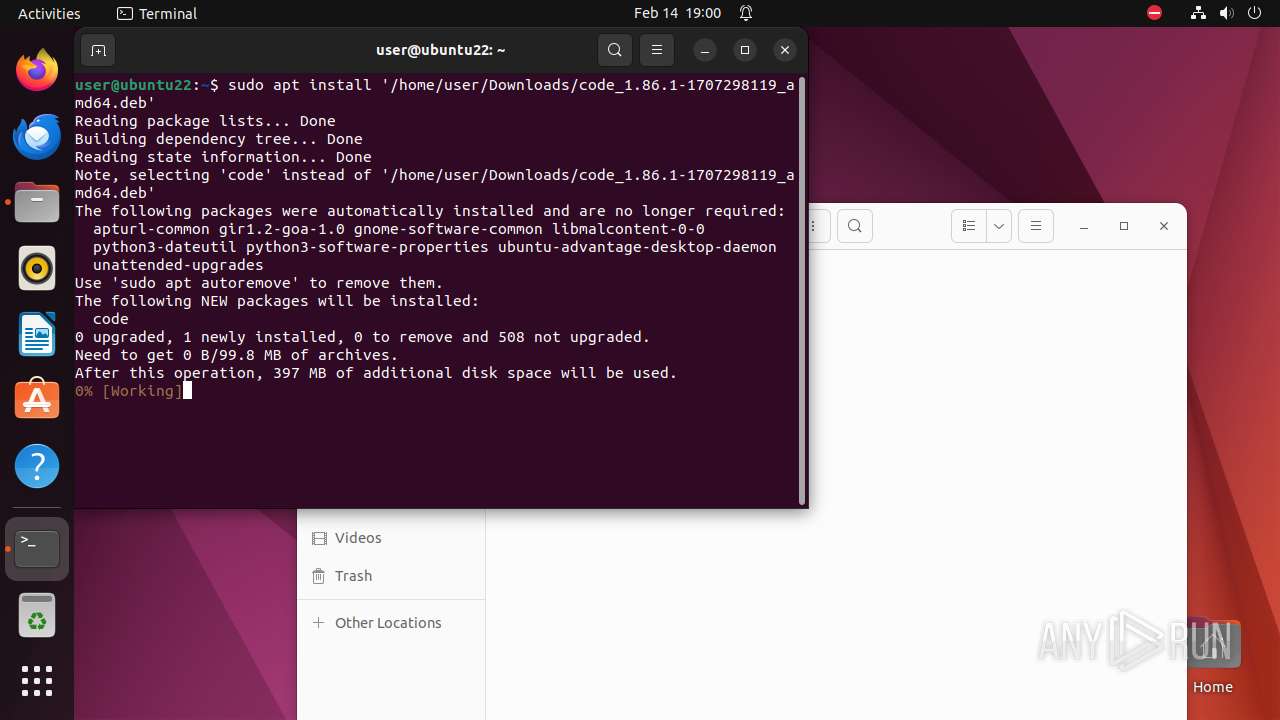The width and height of the screenshot is (1280, 720).
Task: Click Activities in the top bar
Action: (x=49, y=13)
